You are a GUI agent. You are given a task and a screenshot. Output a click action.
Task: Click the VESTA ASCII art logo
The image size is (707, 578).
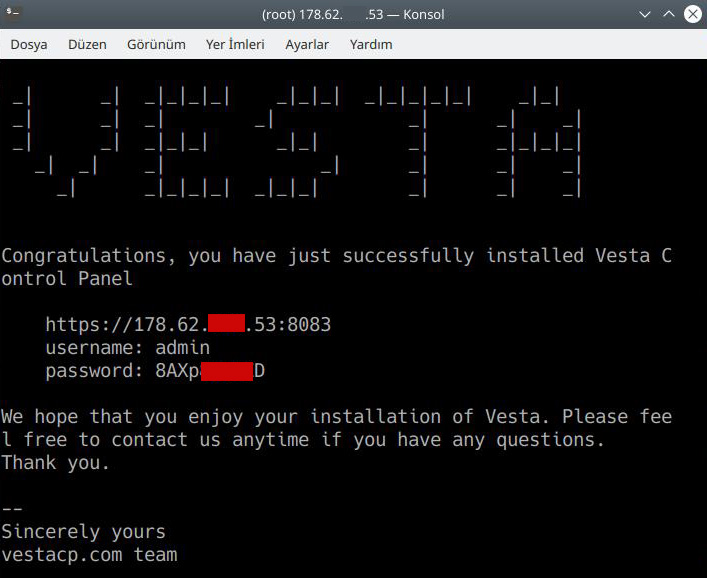click(297, 143)
